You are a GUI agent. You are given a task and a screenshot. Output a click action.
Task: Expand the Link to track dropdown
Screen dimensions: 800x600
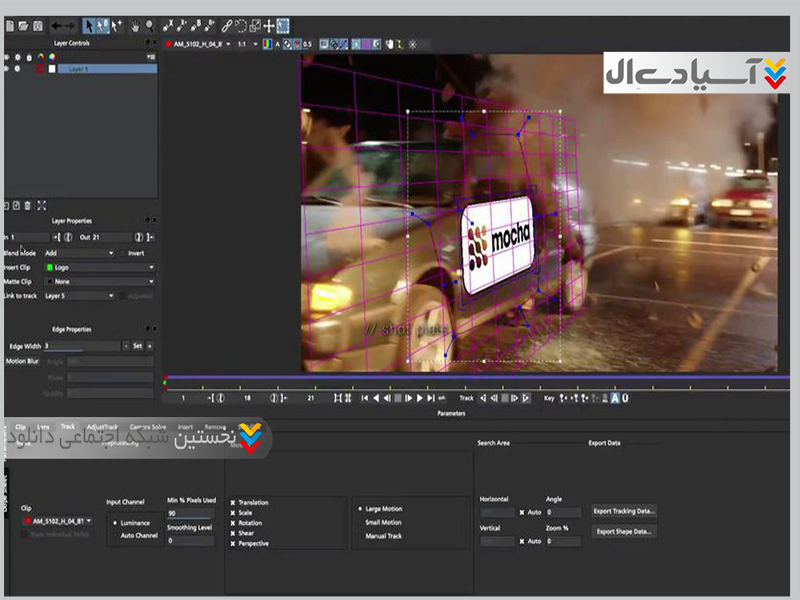(80, 296)
